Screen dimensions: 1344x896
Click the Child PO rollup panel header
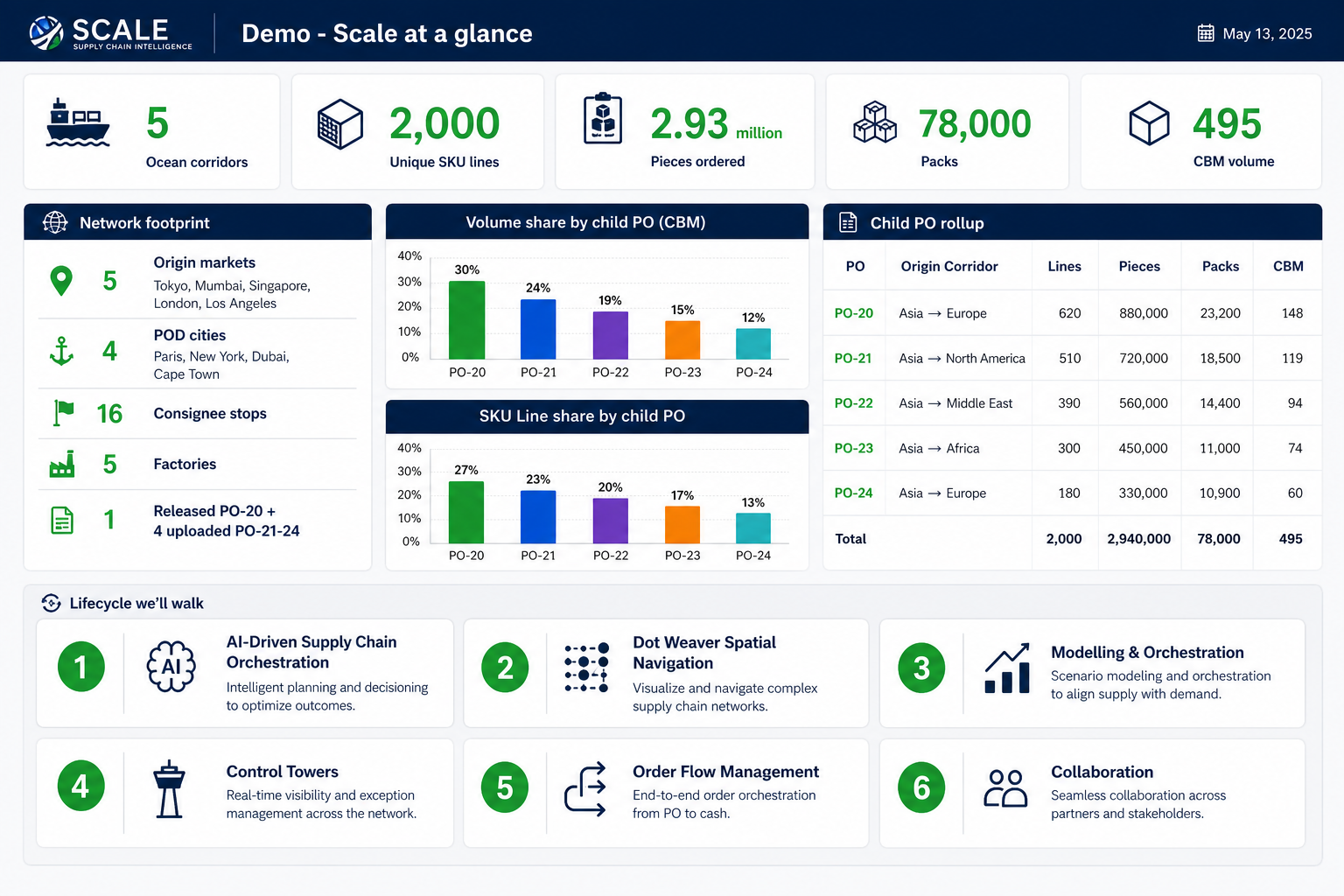pyautogui.click(x=1073, y=222)
